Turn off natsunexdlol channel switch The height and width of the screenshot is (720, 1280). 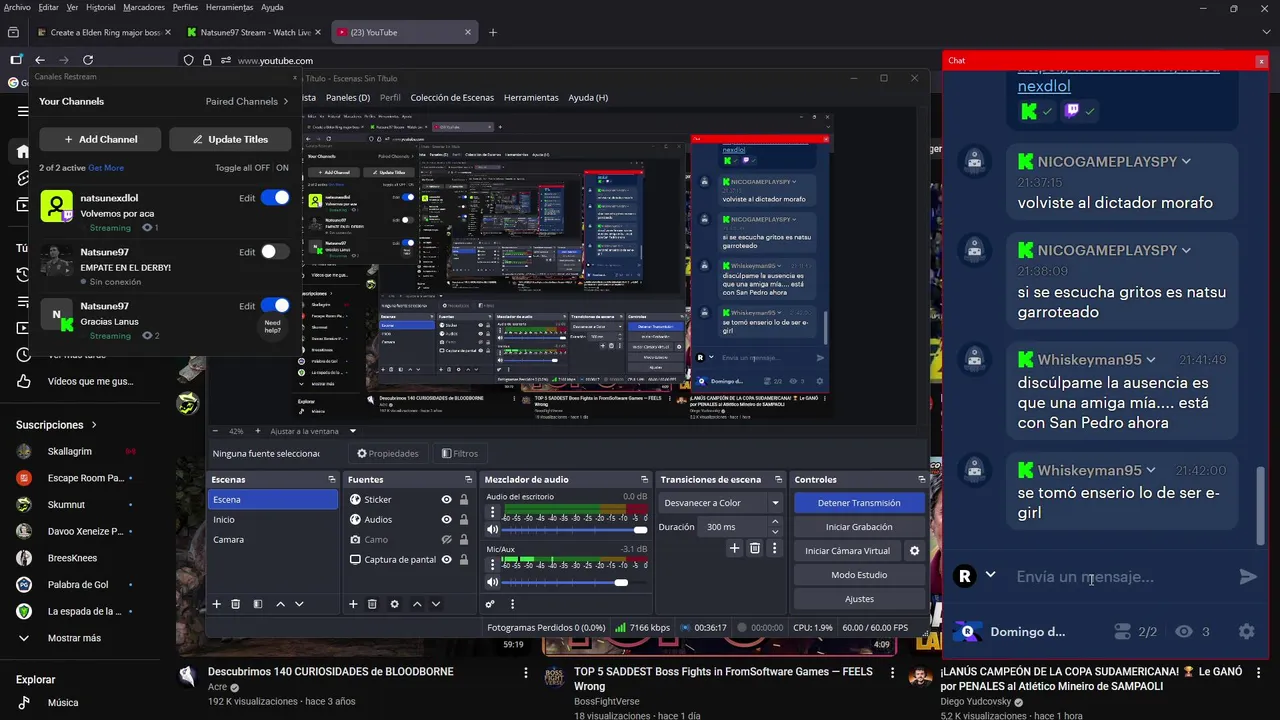point(275,198)
